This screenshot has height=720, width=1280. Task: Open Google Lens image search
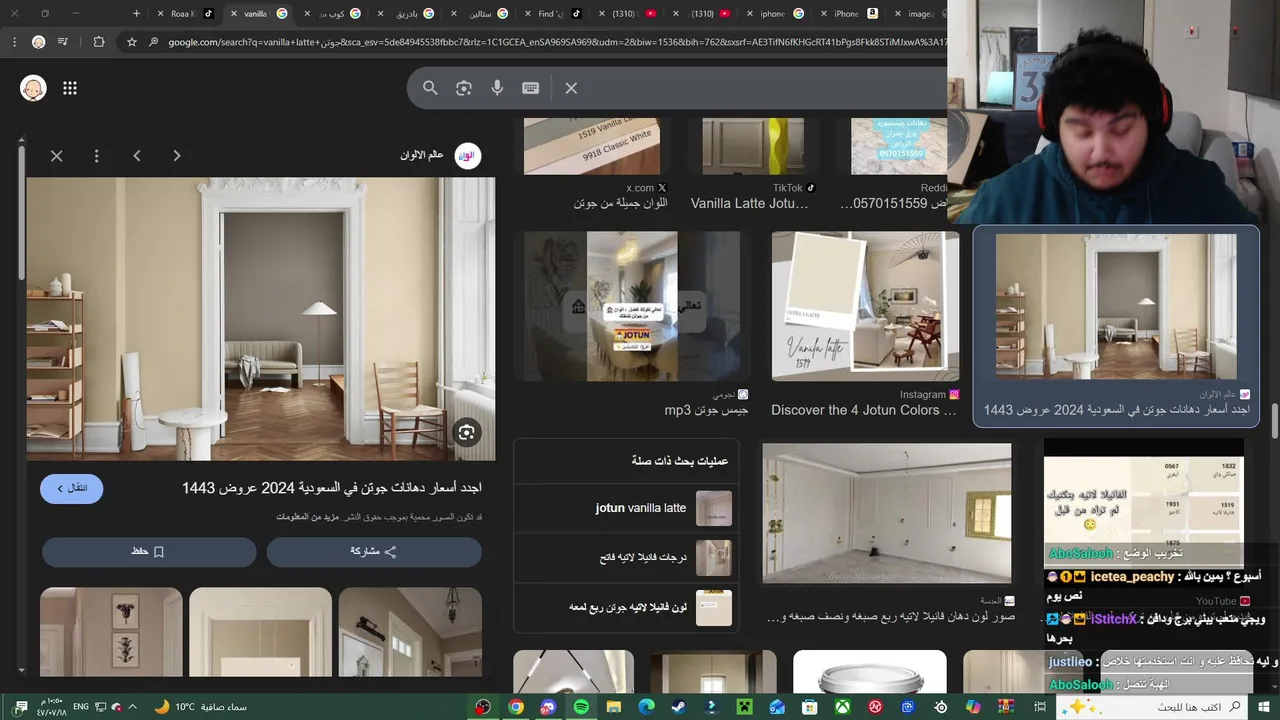tap(464, 88)
